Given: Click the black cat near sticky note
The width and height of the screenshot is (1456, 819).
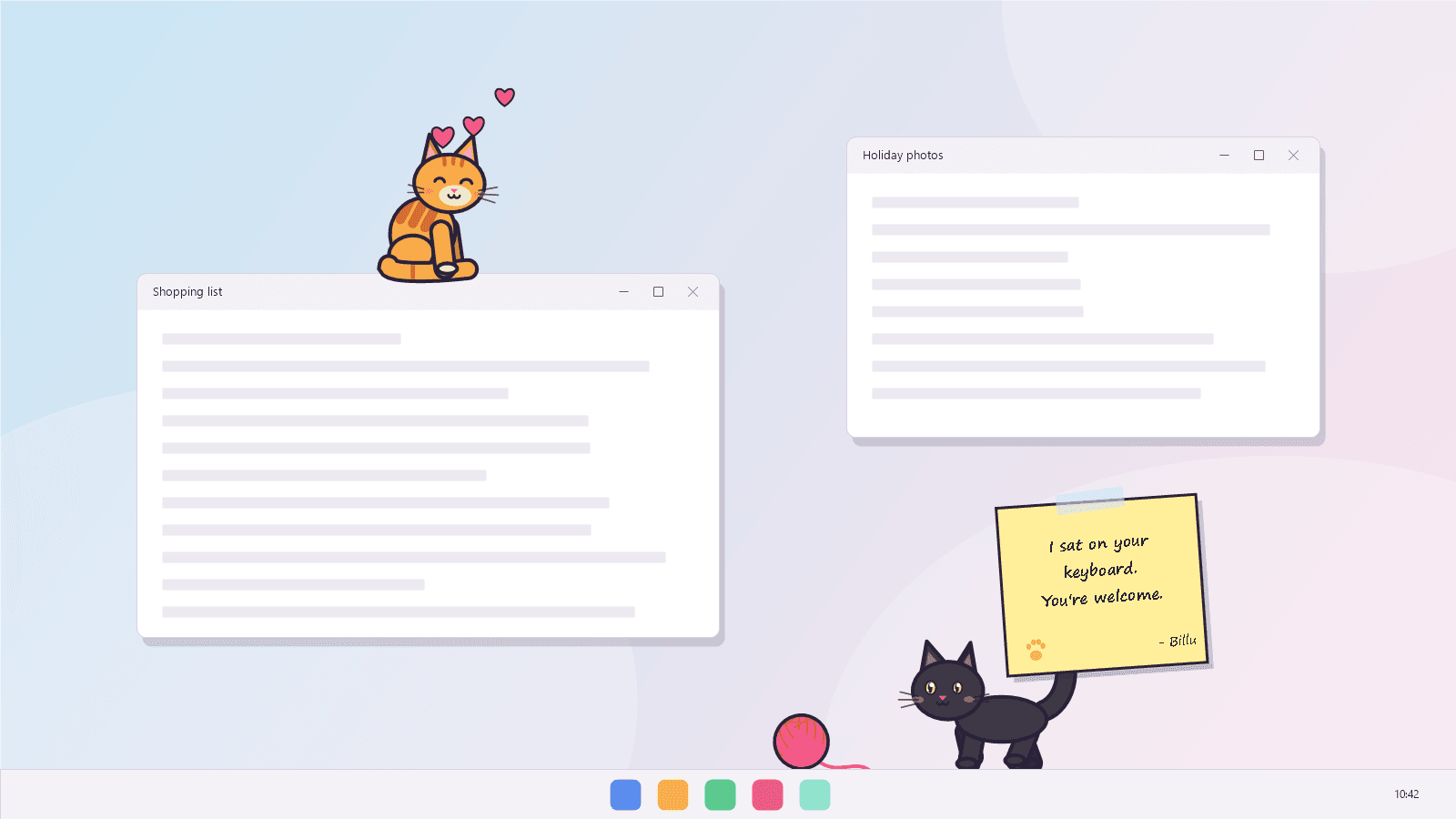Looking at the screenshot, I should pyautogui.click(x=987, y=705).
